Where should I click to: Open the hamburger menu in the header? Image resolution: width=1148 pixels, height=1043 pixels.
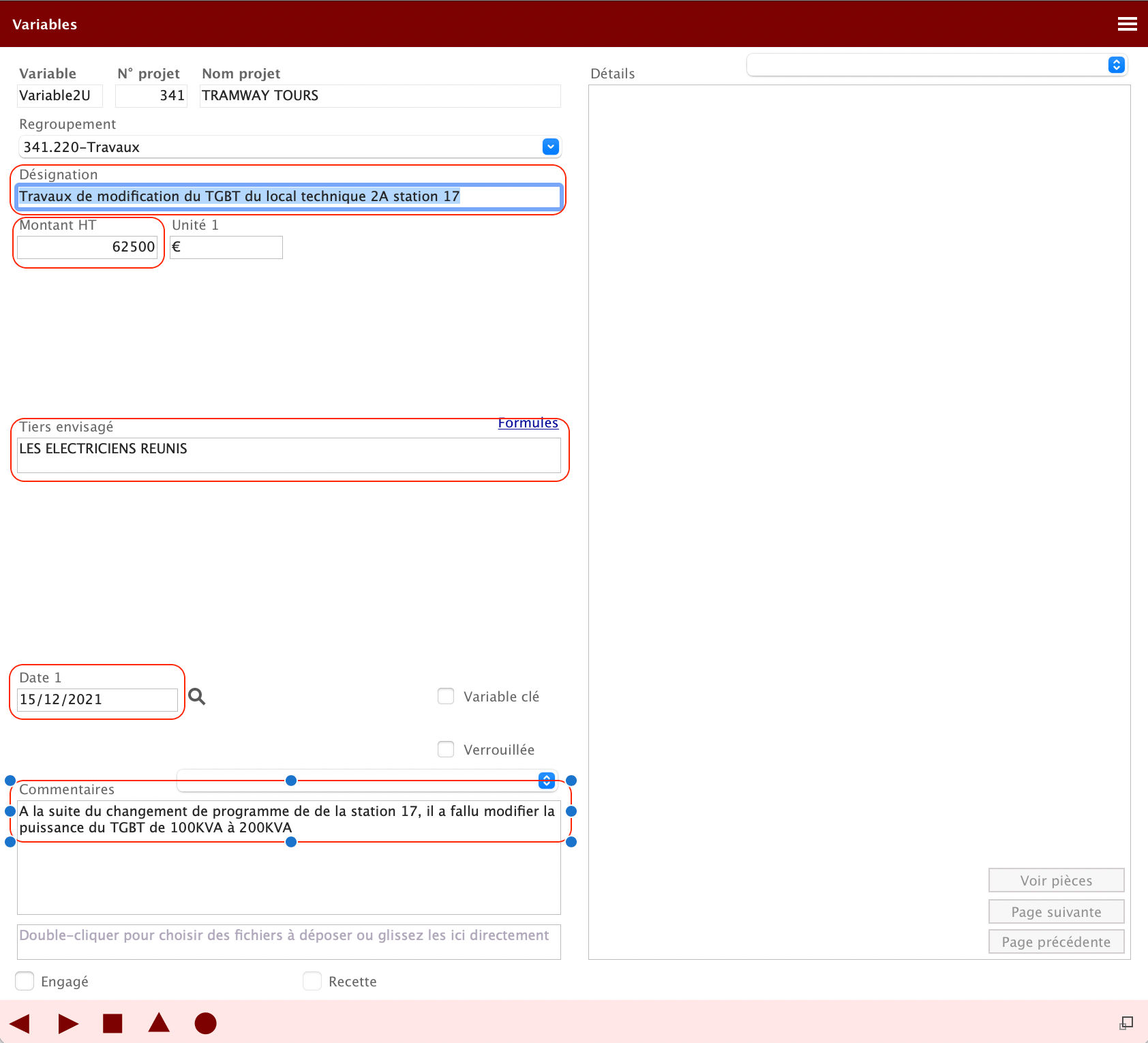point(1127,25)
